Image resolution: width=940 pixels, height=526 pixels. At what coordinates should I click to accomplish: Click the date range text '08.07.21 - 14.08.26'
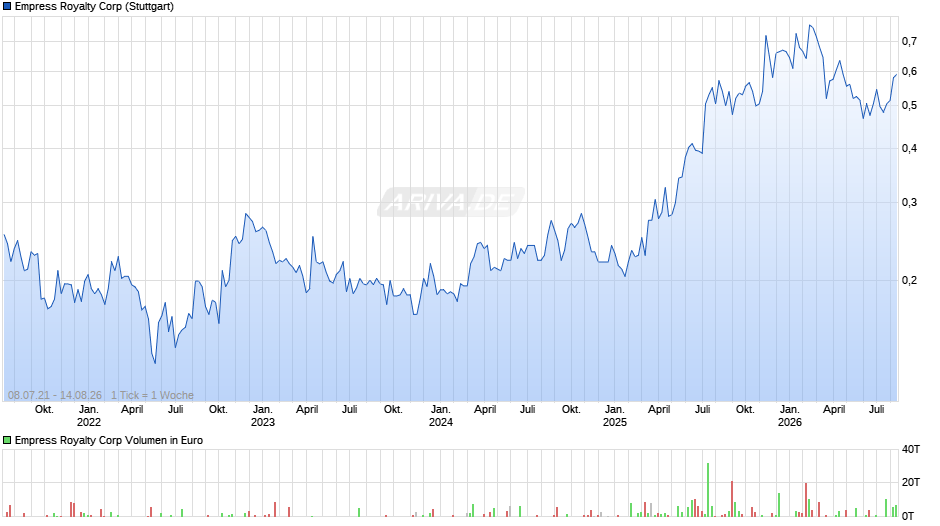(55, 395)
